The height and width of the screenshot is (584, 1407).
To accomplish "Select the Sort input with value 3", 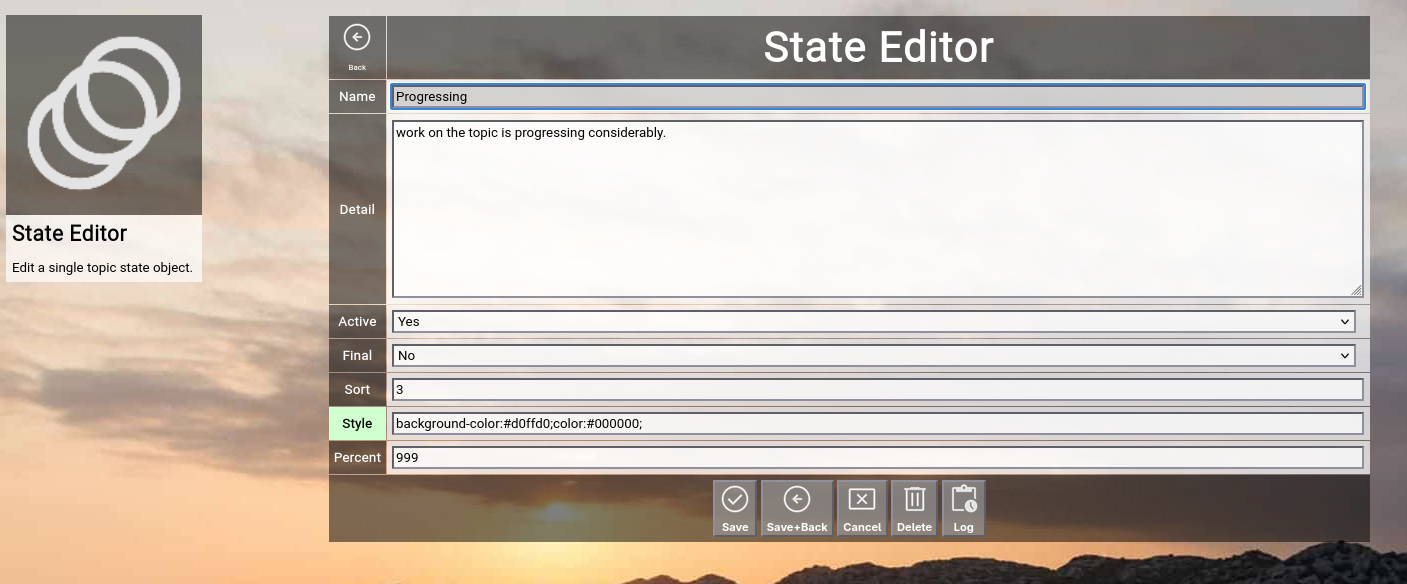I will pos(877,390).
